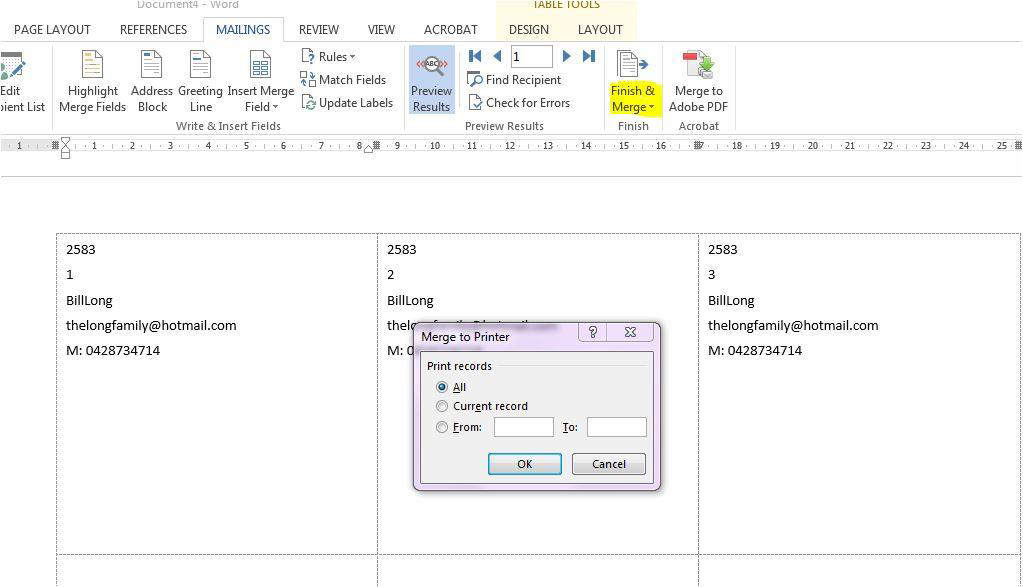Viewport: 1023px width, 587px height.
Task: Jump to last record arrow
Action: pos(589,56)
